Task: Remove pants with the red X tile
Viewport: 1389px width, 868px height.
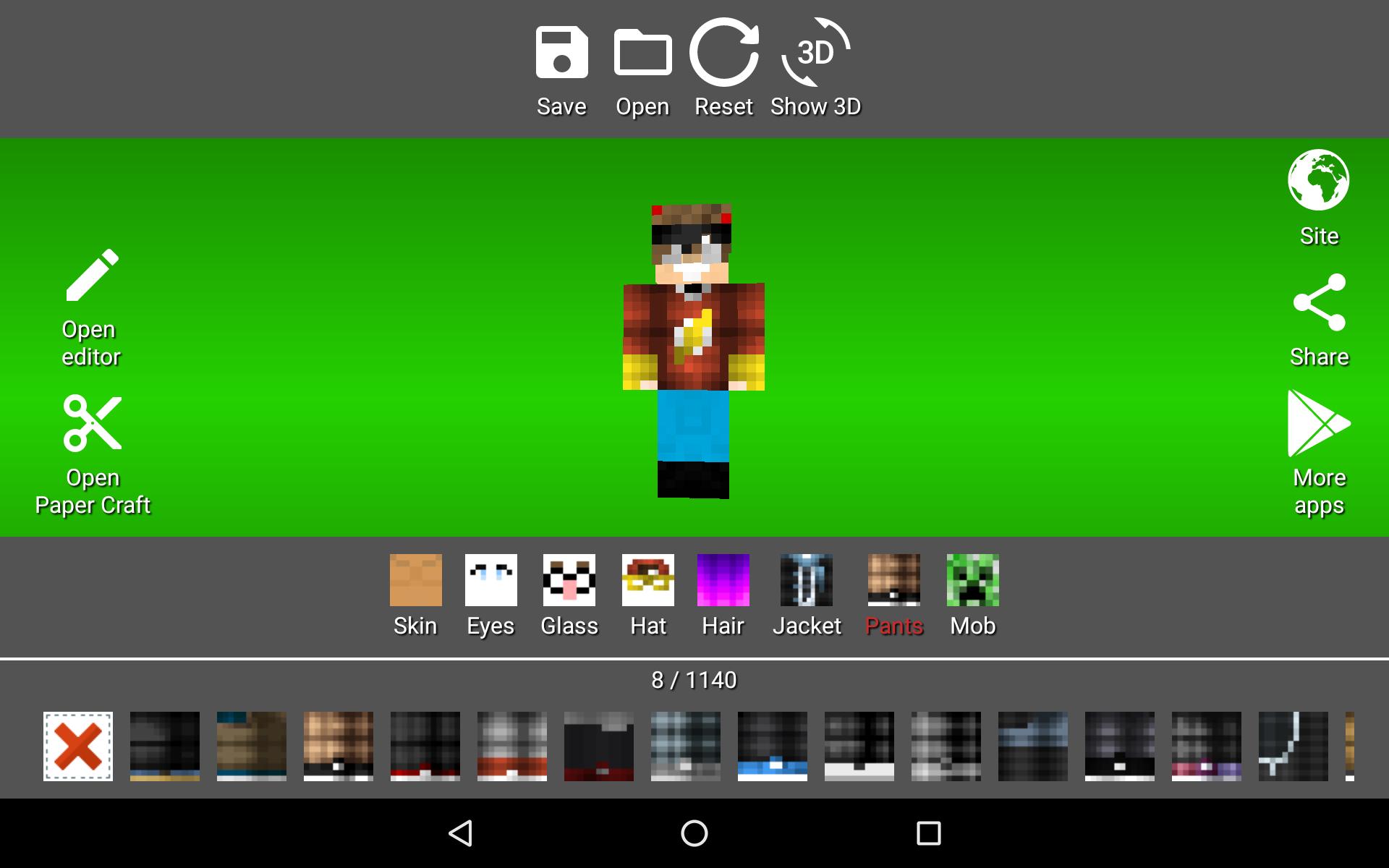Action: tap(78, 746)
